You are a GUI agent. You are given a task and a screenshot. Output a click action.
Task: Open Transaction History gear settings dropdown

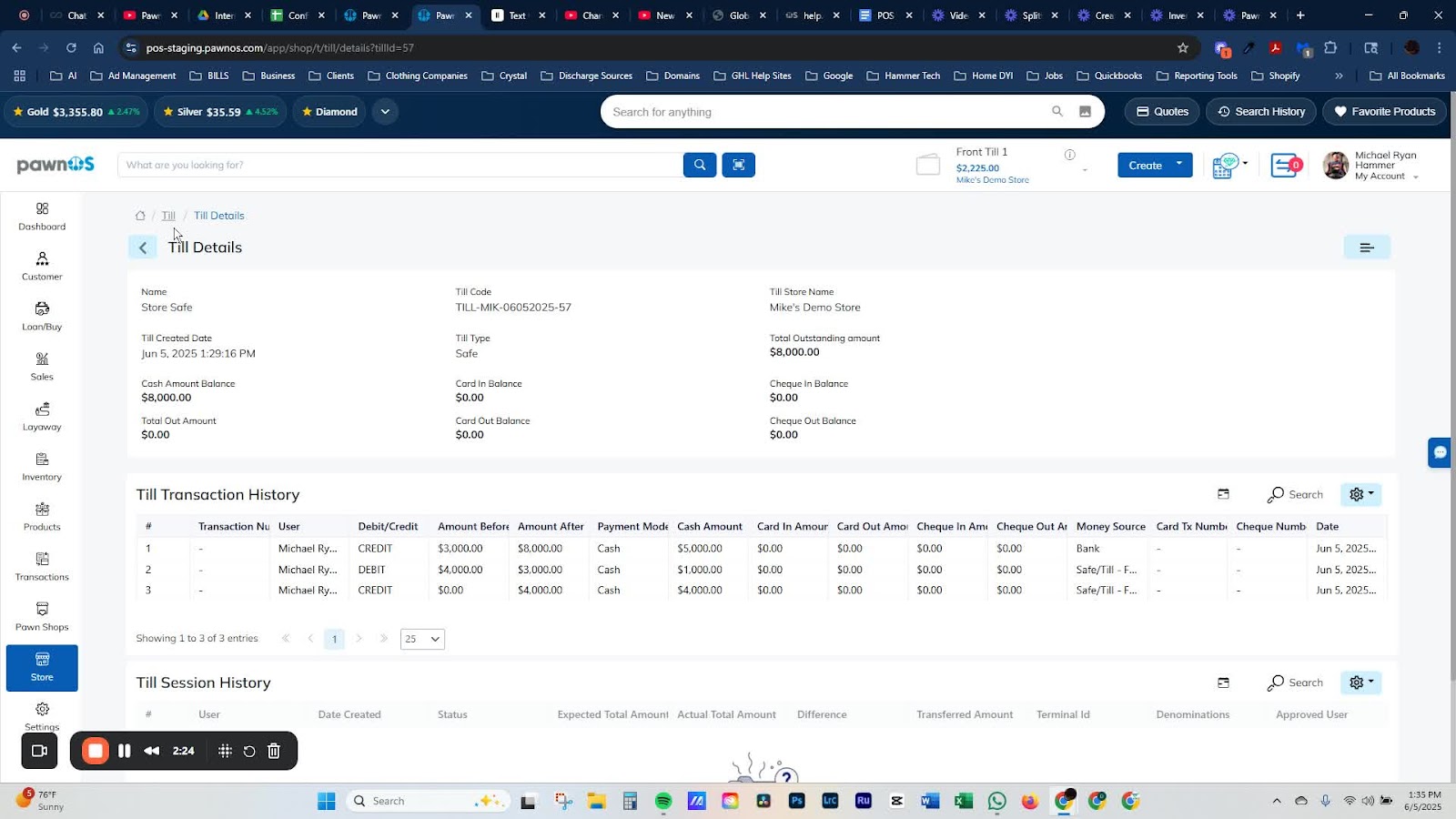coord(1361,494)
